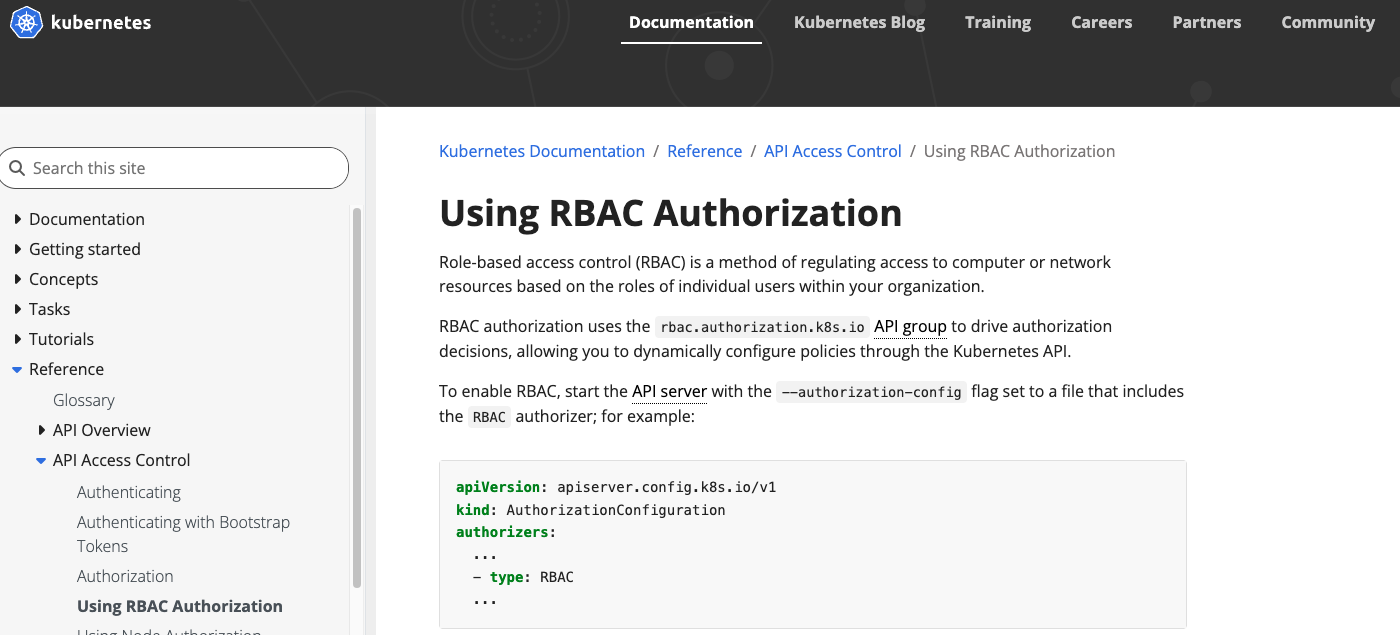The image size is (1400, 635).
Task: Click the apiVersion code line
Action: point(616,488)
